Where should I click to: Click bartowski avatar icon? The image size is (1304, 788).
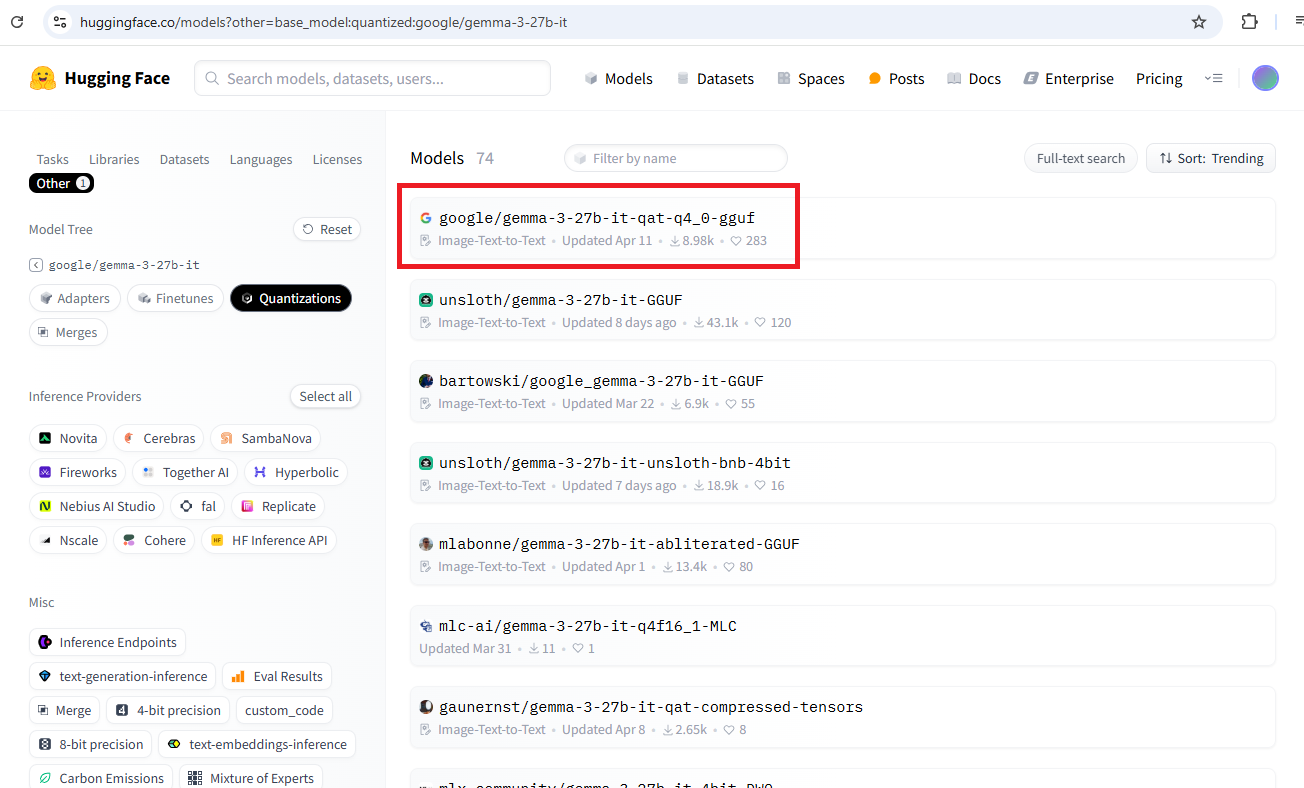(x=426, y=381)
